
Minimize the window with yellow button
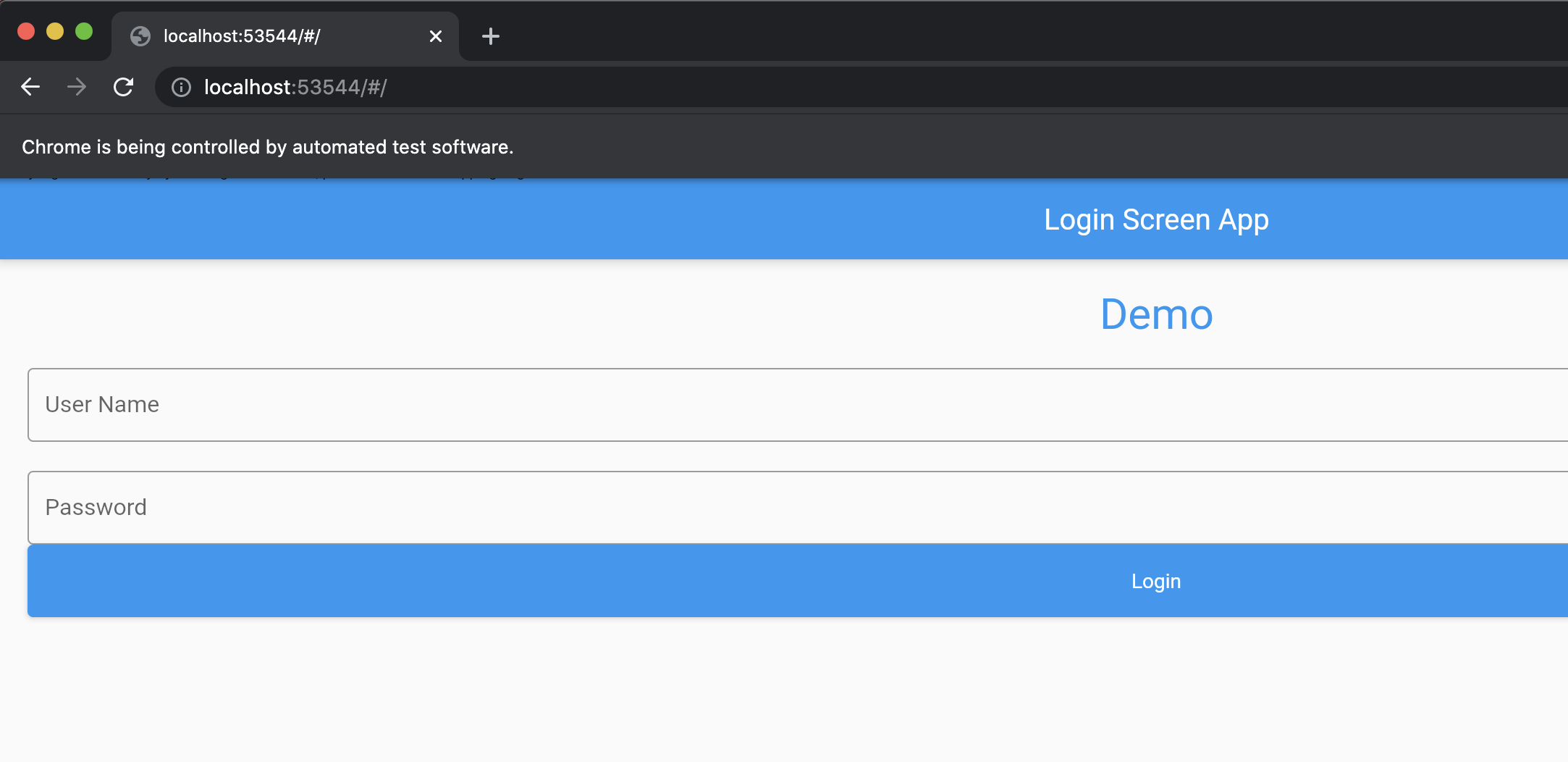coord(55,31)
